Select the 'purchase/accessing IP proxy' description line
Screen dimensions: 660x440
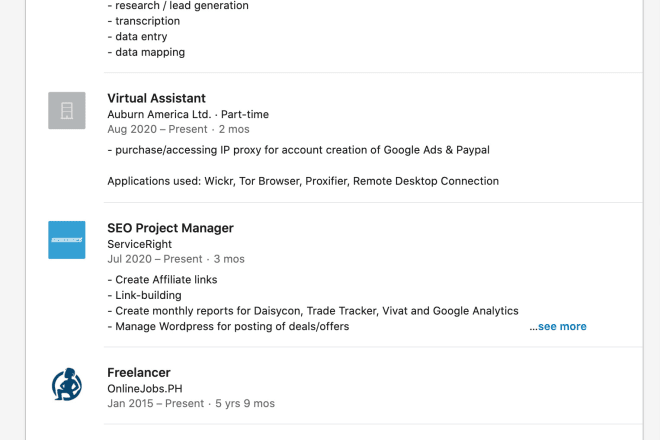coord(298,150)
